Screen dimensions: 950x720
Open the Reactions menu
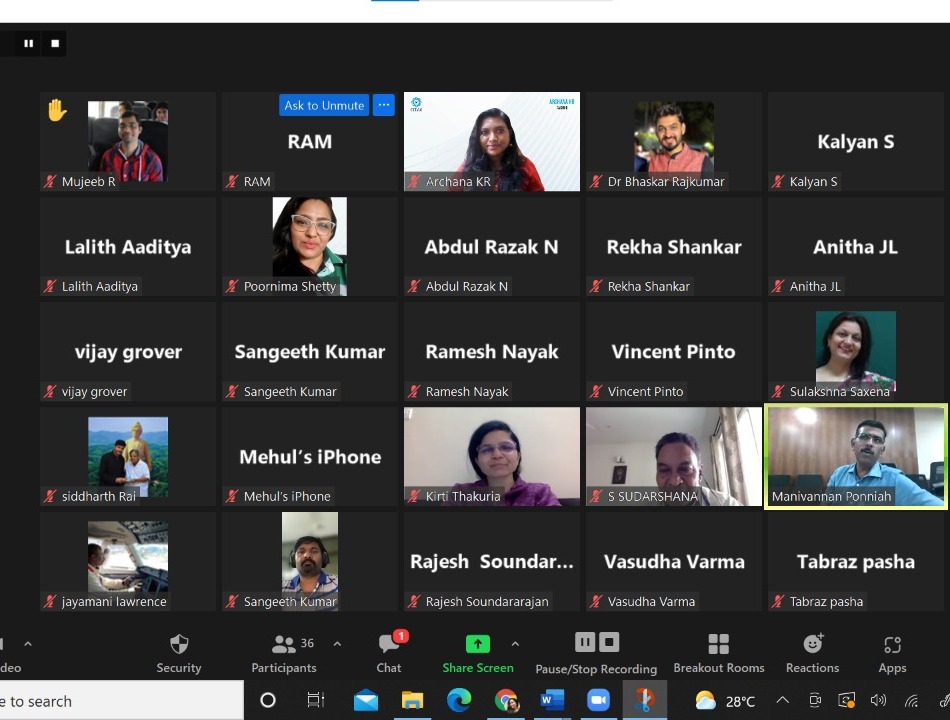812,654
